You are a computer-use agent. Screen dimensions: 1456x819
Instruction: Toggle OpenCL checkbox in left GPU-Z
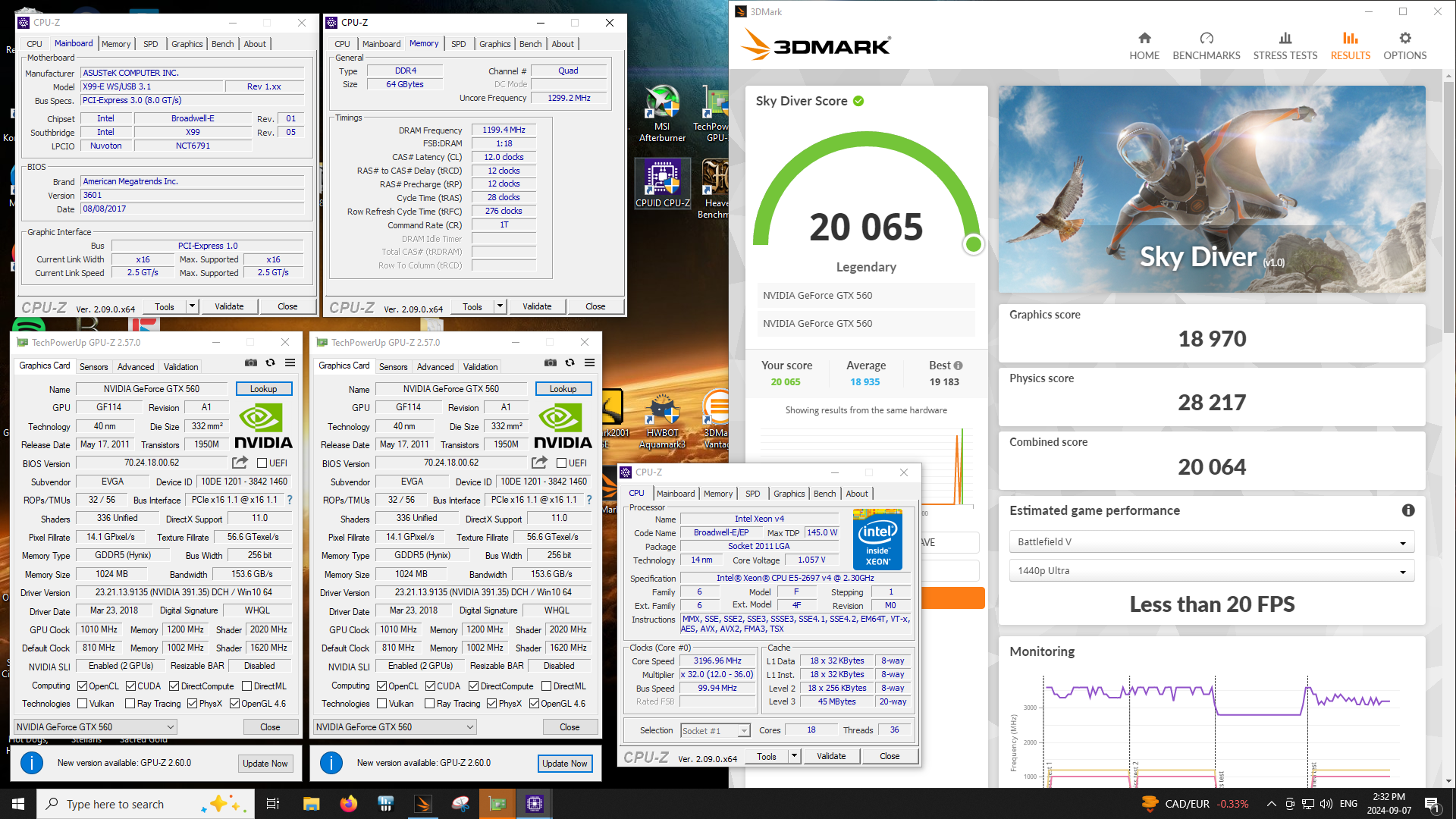tap(83, 686)
